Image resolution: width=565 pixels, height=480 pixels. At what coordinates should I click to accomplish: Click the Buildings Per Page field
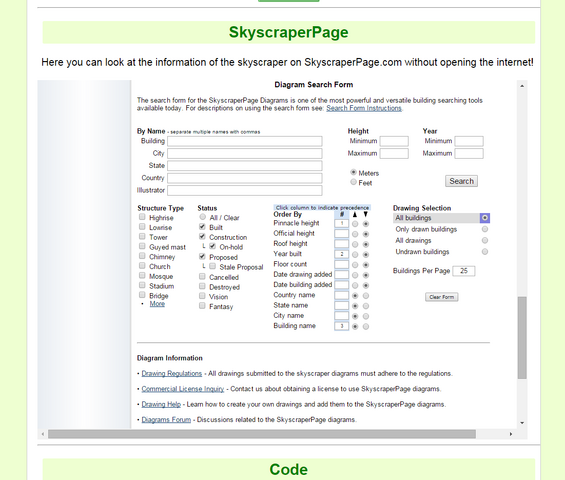[x=464, y=271]
